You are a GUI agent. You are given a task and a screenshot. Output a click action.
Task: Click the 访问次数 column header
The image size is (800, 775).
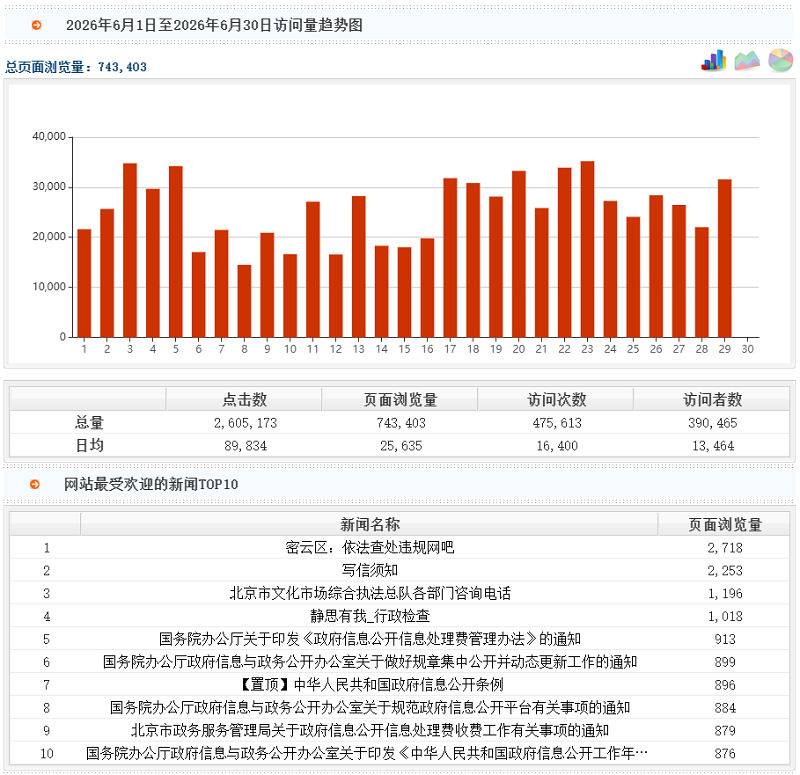click(557, 399)
